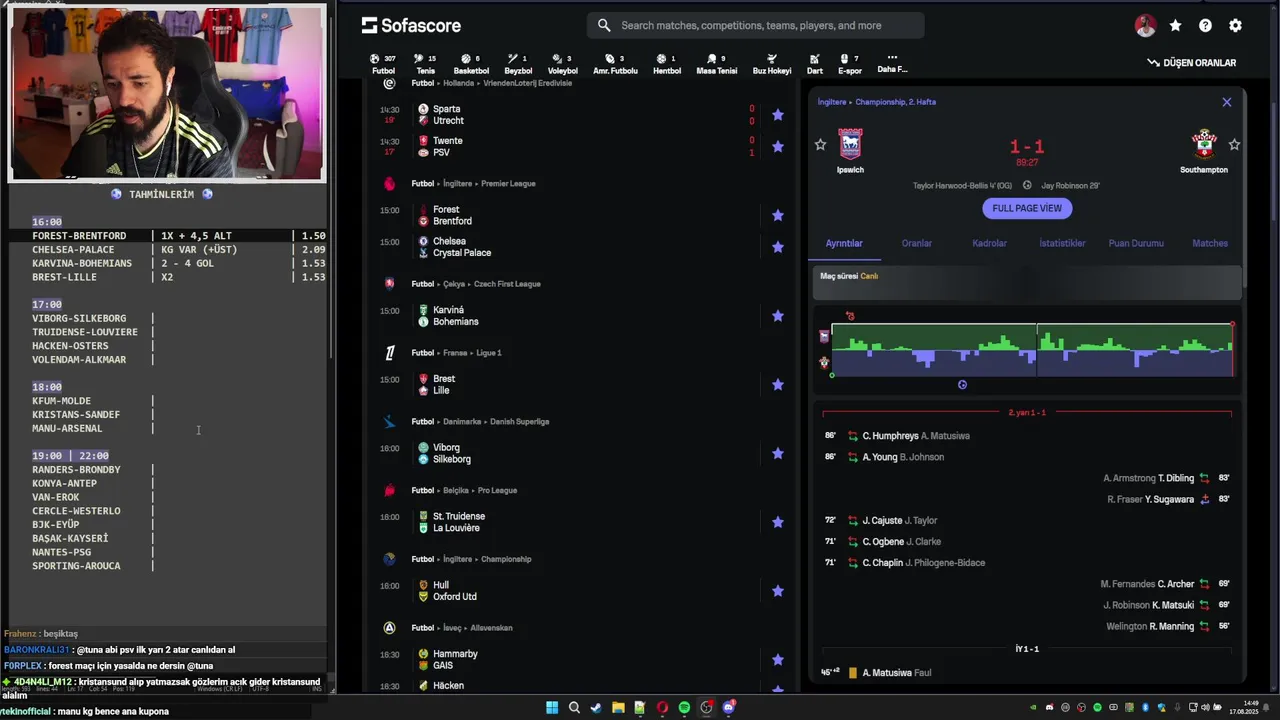Viewport: 1280px width, 720px height.
Task: Open the Premier League competition link
Action: (x=508, y=184)
